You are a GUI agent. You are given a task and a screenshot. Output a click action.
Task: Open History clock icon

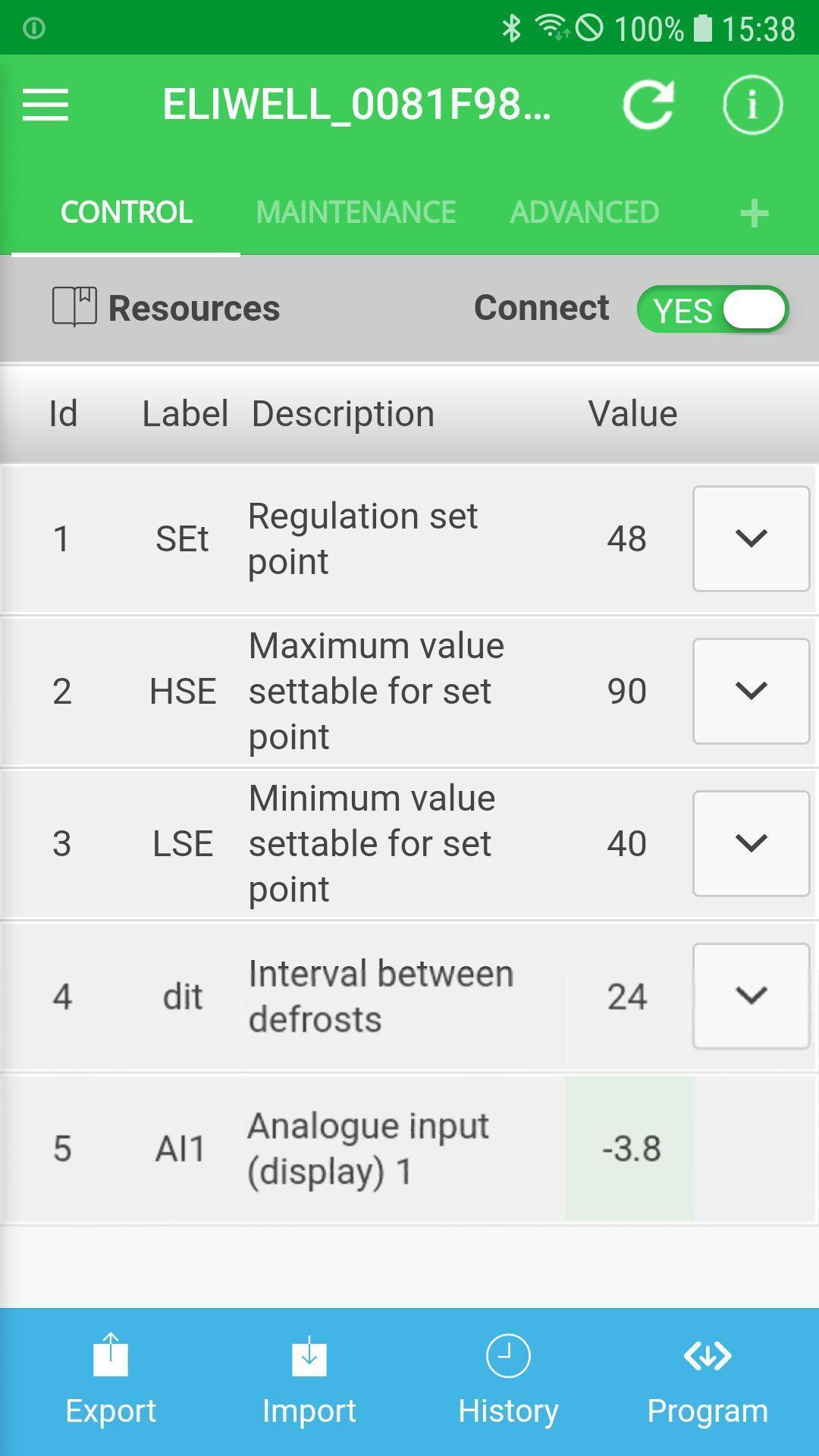point(508,1356)
